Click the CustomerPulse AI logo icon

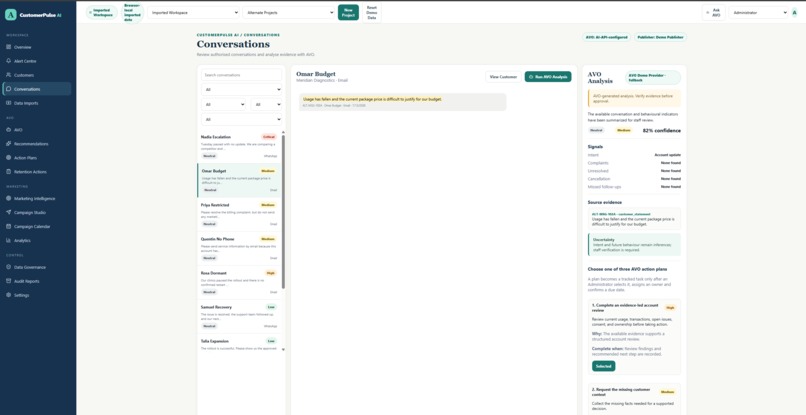coord(11,15)
